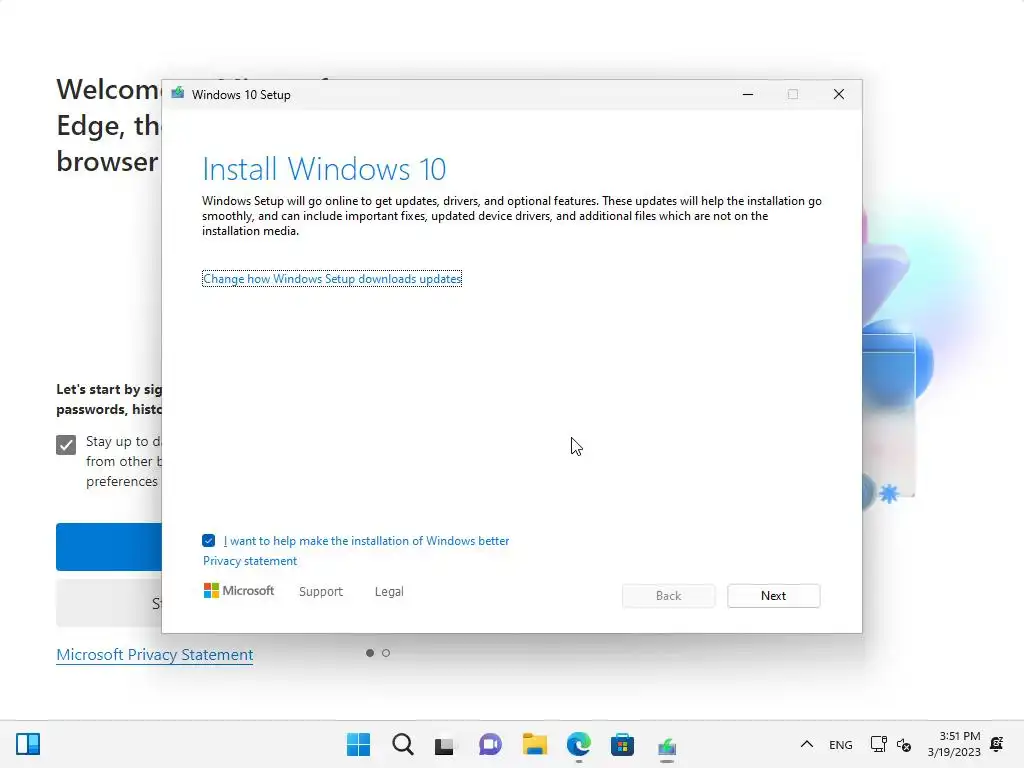Open the clock and date flyout

(954, 744)
